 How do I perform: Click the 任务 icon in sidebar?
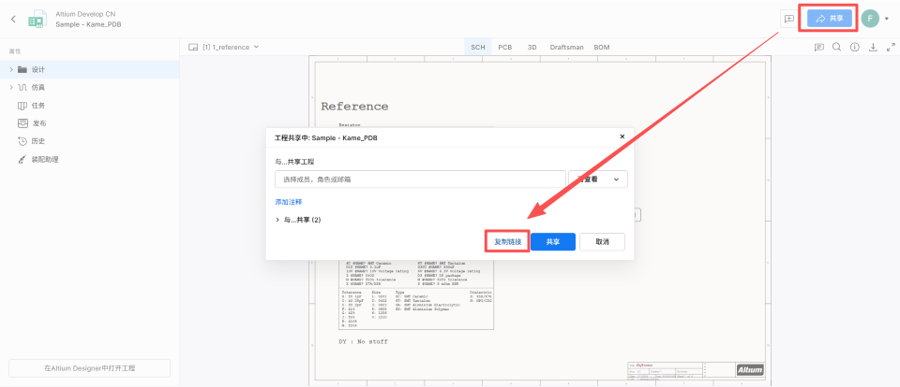22,106
